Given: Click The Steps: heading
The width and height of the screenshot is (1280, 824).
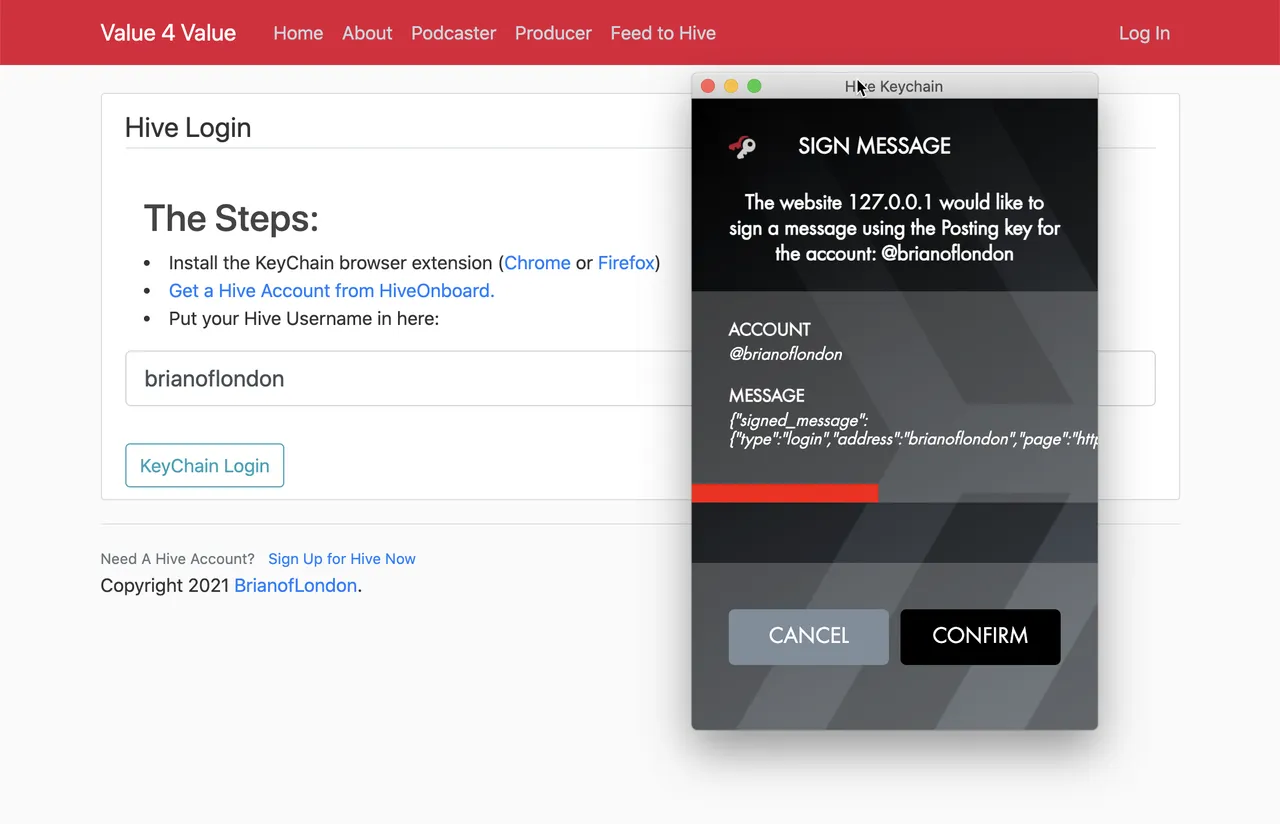Looking at the screenshot, I should (x=231, y=218).
